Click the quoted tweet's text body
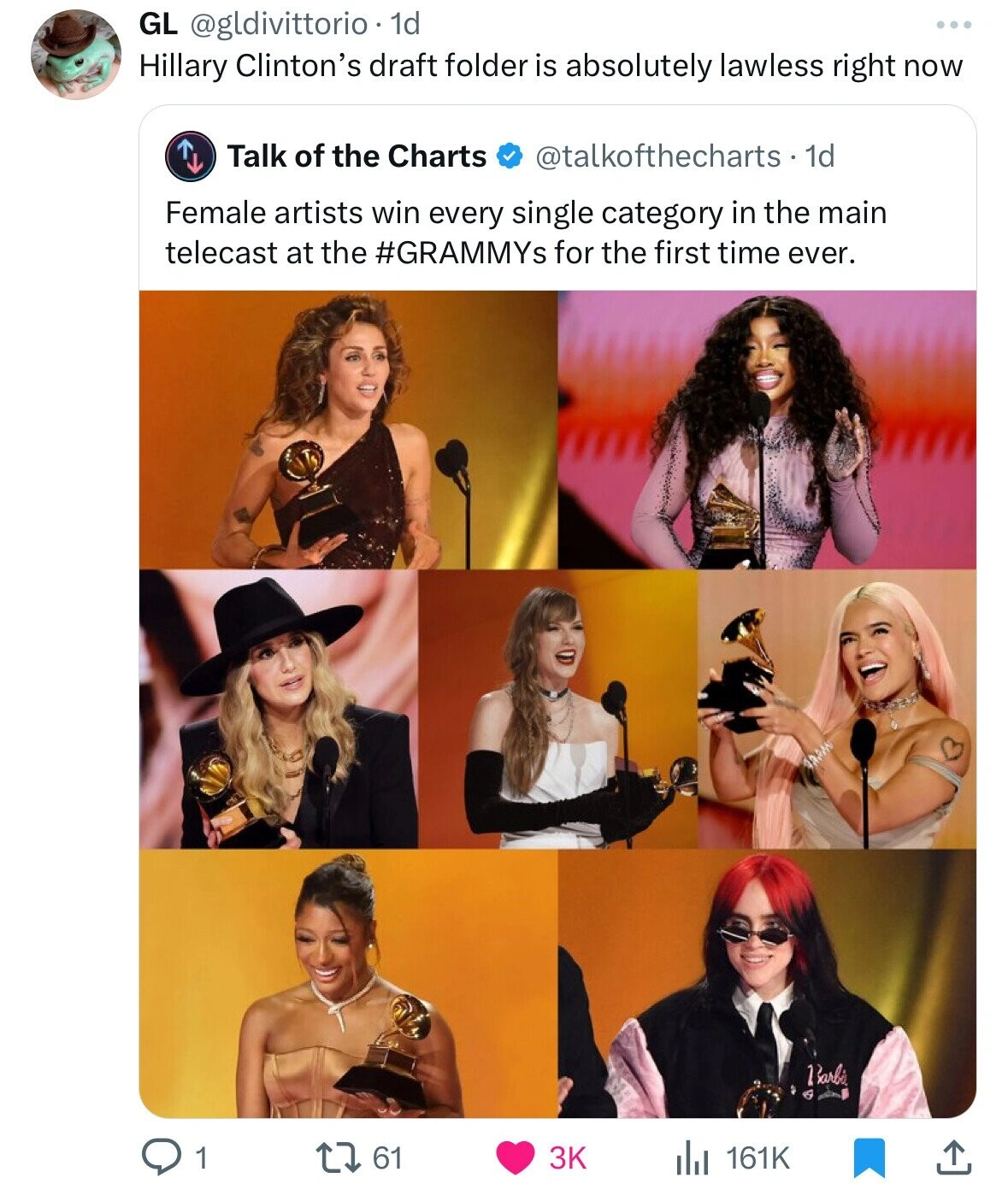The height and width of the screenshot is (1184, 1008). [526, 233]
